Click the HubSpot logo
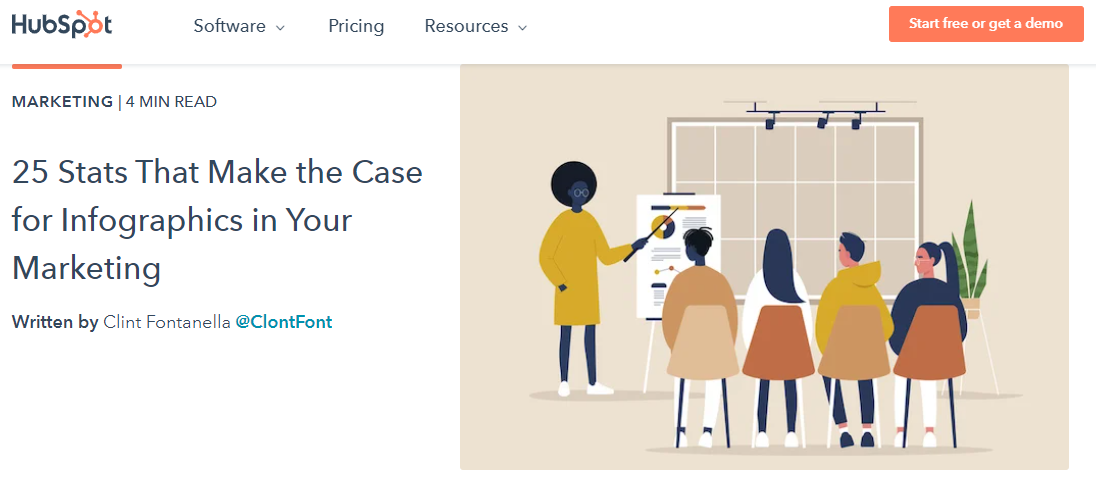 pyautogui.click(x=62, y=25)
